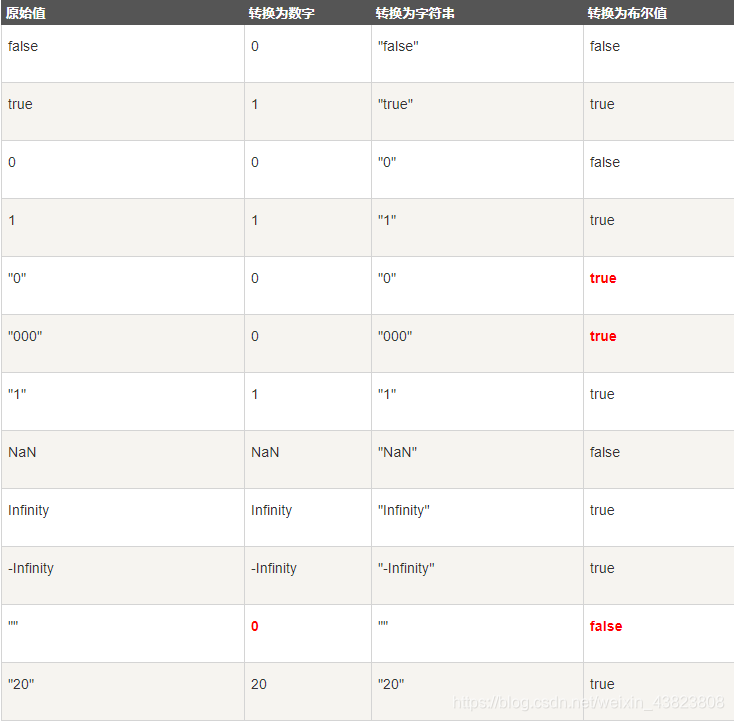Click the "转换为布尔值" column header
The image size is (734, 721).
click(x=627, y=13)
